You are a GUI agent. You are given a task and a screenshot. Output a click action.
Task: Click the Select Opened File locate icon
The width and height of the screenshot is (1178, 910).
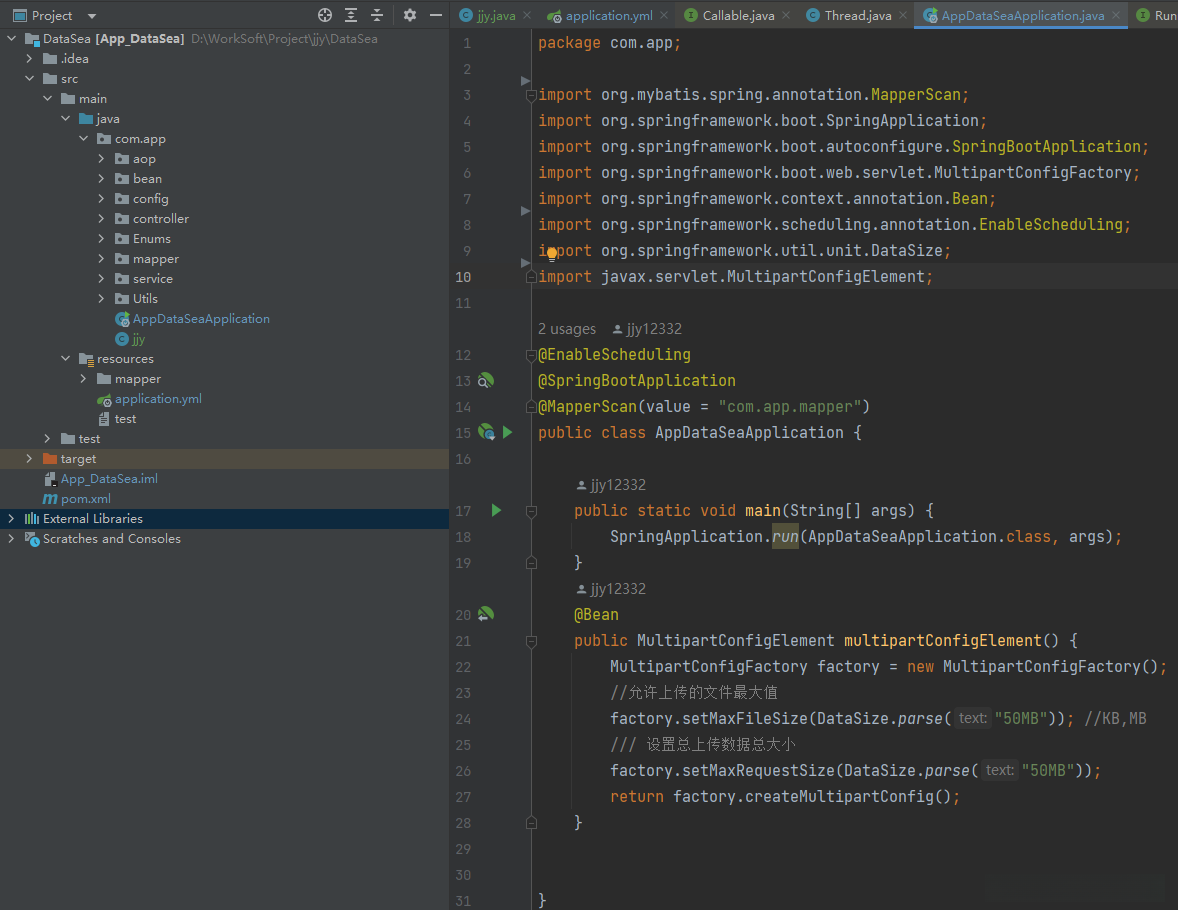325,15
